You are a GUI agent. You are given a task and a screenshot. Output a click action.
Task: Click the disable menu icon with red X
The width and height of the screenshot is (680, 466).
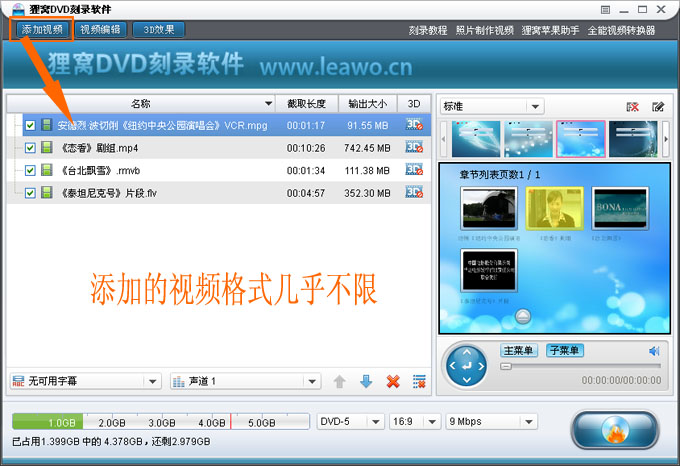click(632, 107)
